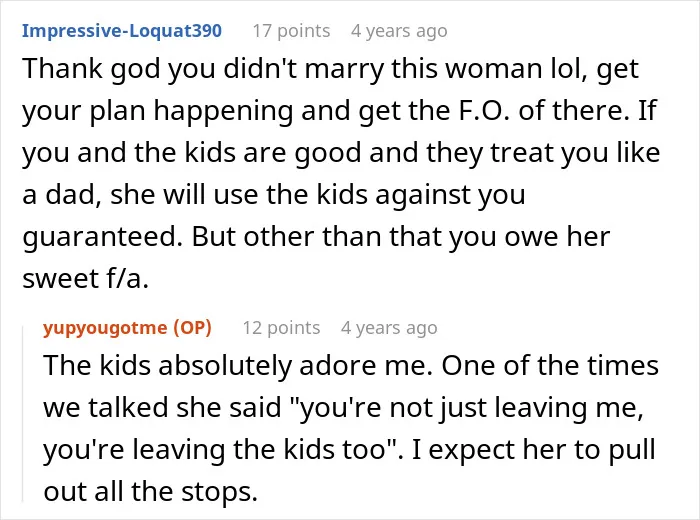Open the top comment's "4 years ago" permalink
700x520 pixels.
pos(399,31)
